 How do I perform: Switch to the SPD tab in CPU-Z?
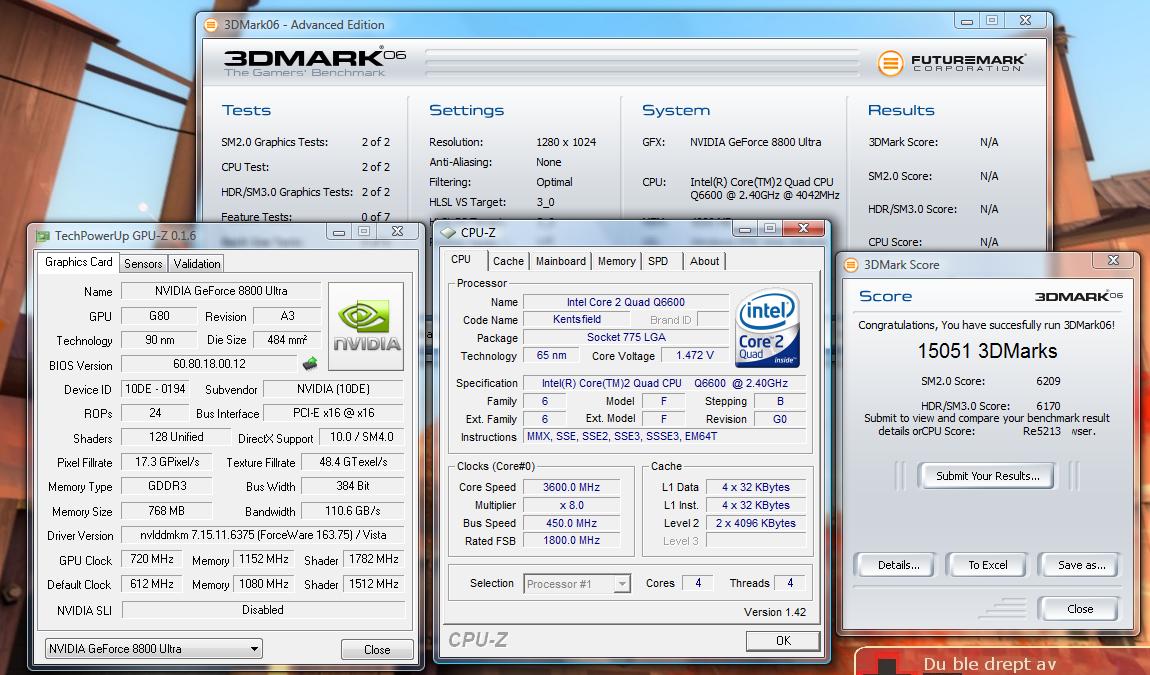click(x=658, y=261)
